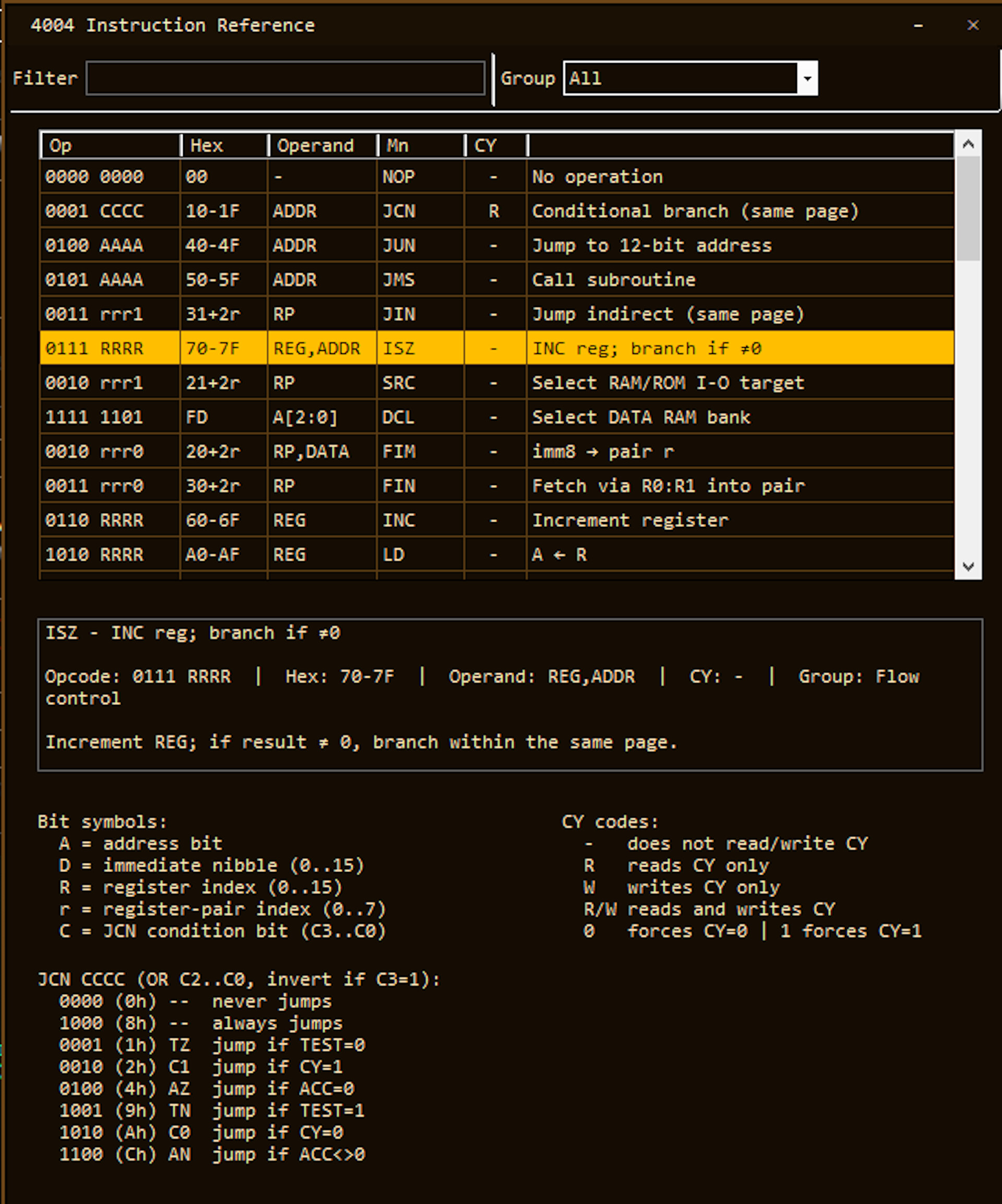The image size is (1002, 1204).
Task: Sort by the Mn column header
Action: tap(421, 146)
